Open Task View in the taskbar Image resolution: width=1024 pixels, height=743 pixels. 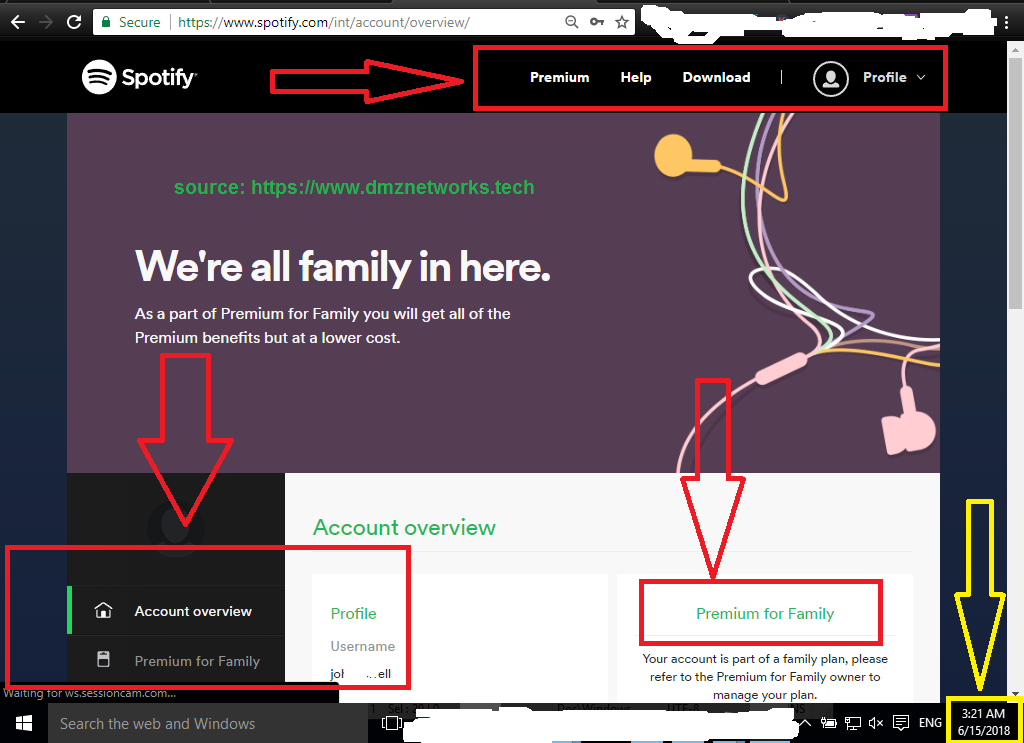click(391, 723)
